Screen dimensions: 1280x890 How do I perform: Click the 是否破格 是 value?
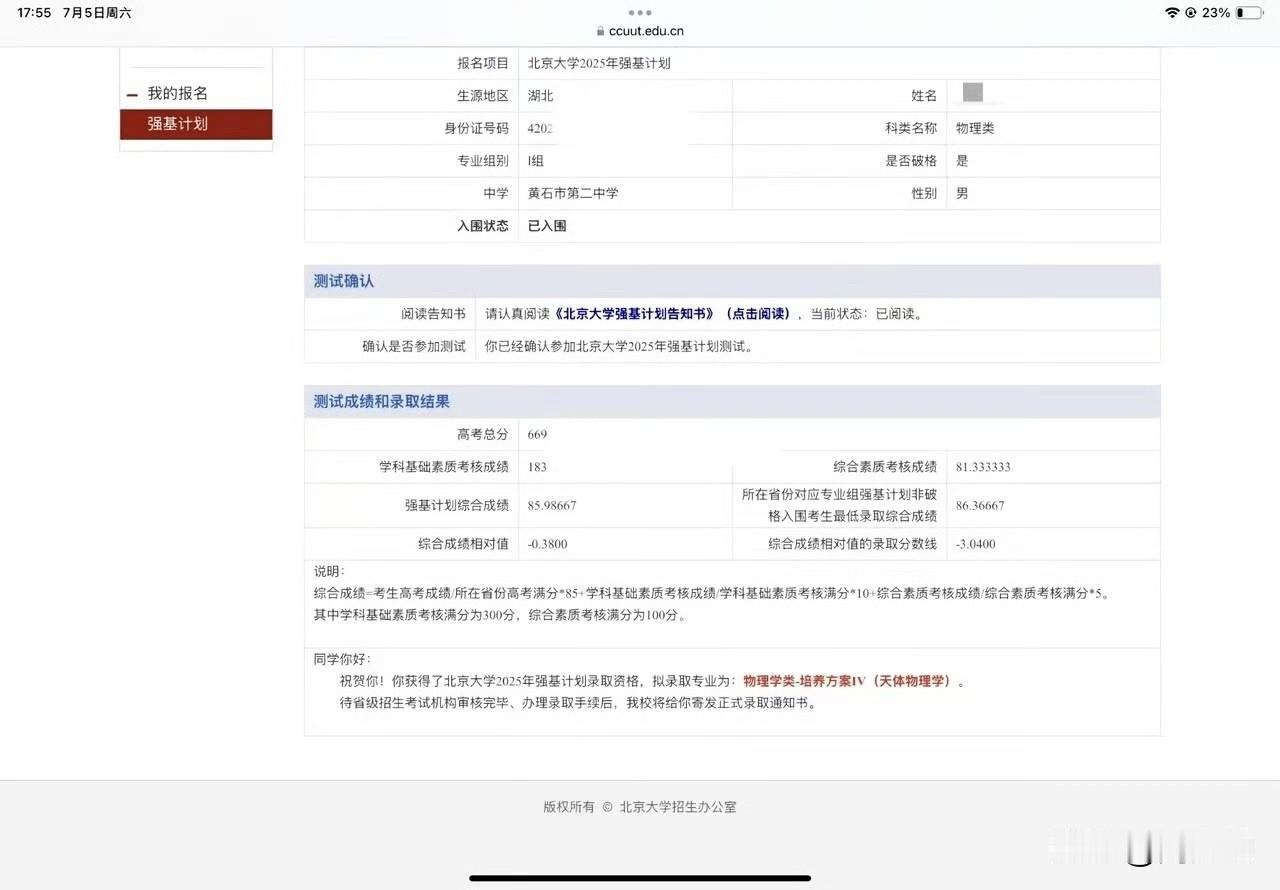coord(962,161)
